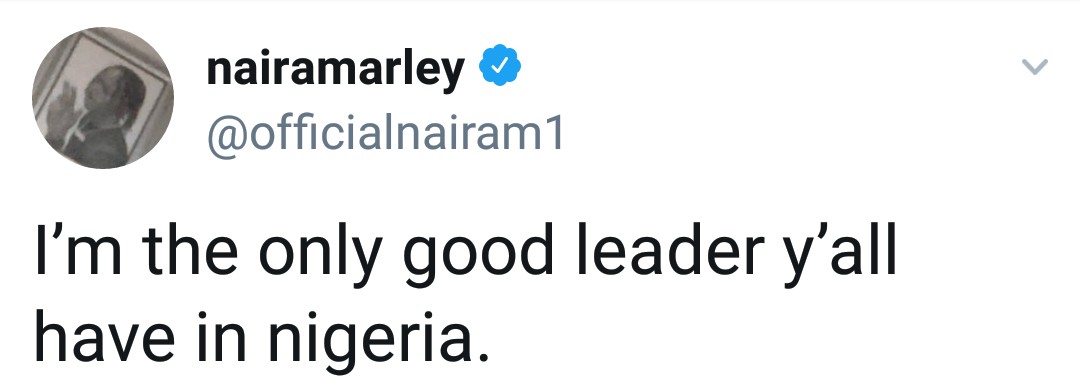Click the blue verified badge icon

[500, 65]
